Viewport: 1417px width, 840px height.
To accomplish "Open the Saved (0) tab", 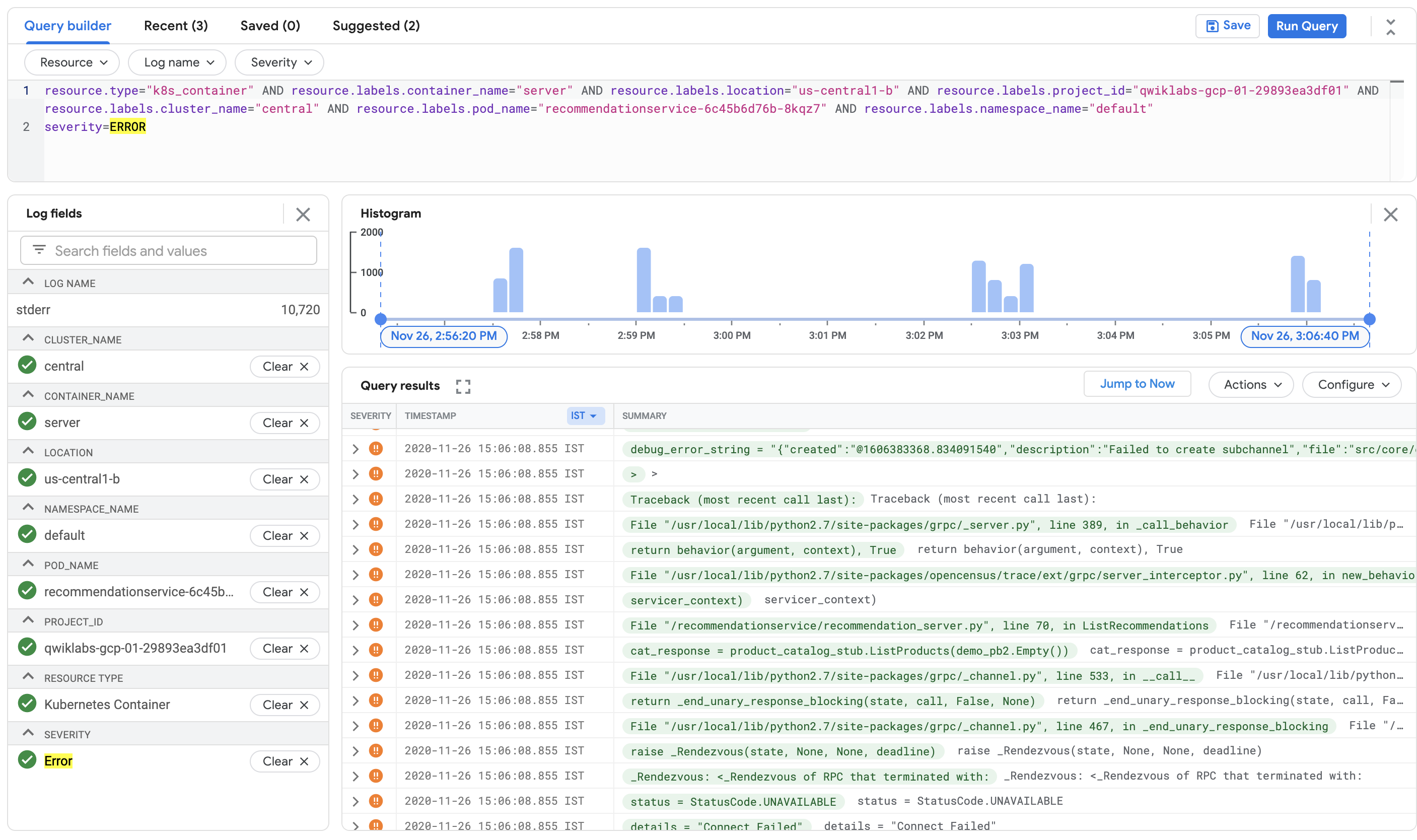I will click(x=270, y=26).
